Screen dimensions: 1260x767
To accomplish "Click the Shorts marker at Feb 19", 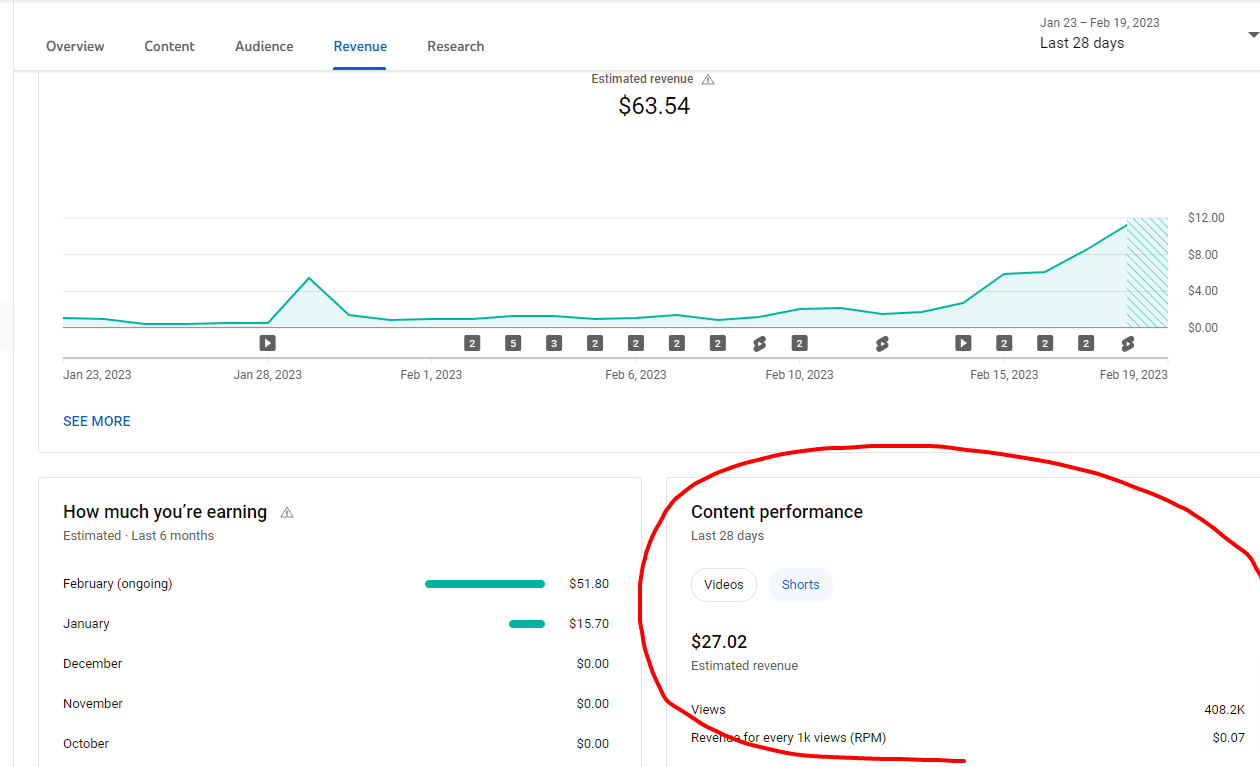I will 1127,343.
